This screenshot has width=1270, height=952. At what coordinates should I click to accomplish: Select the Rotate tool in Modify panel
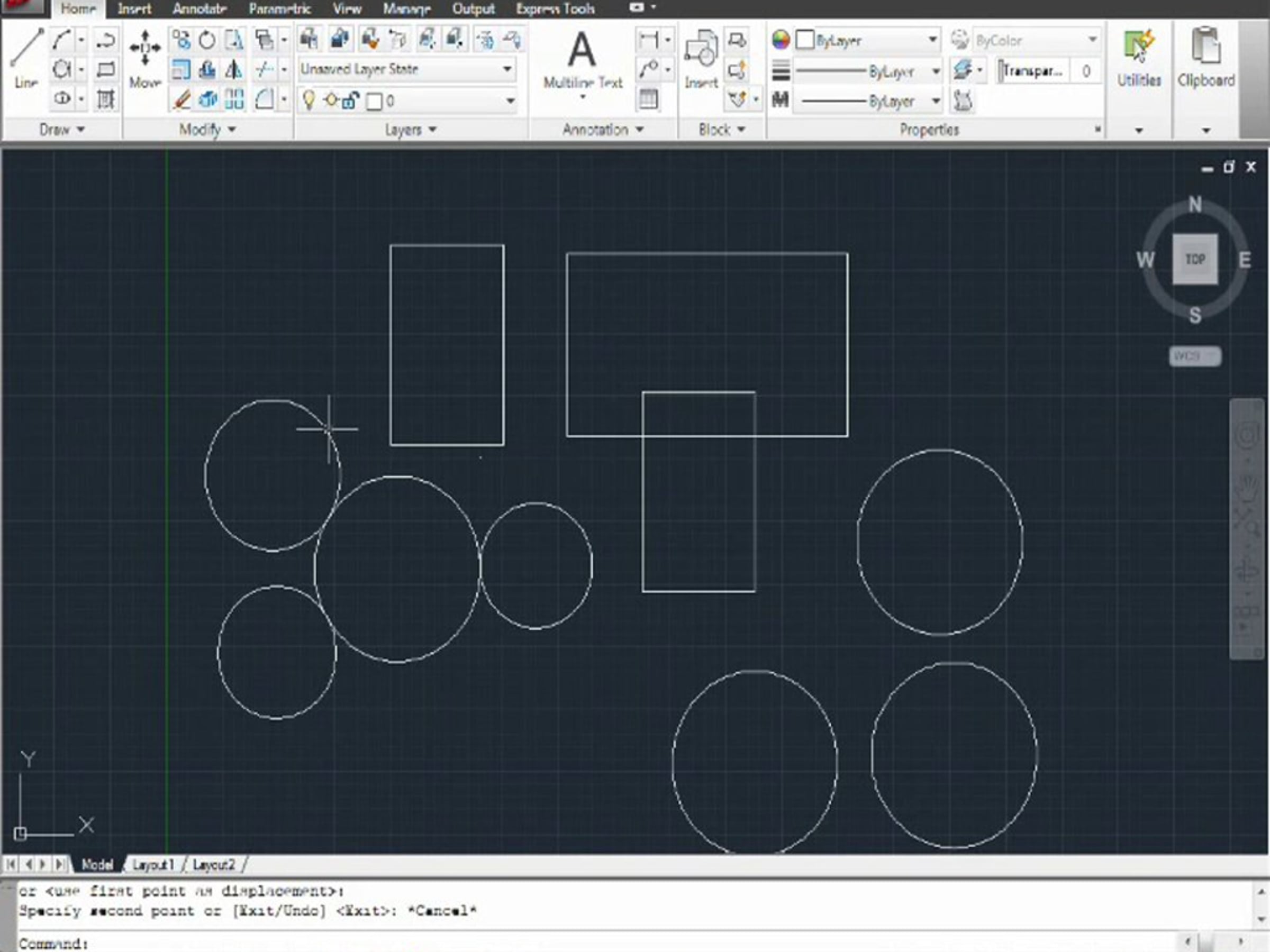point(207,40)
